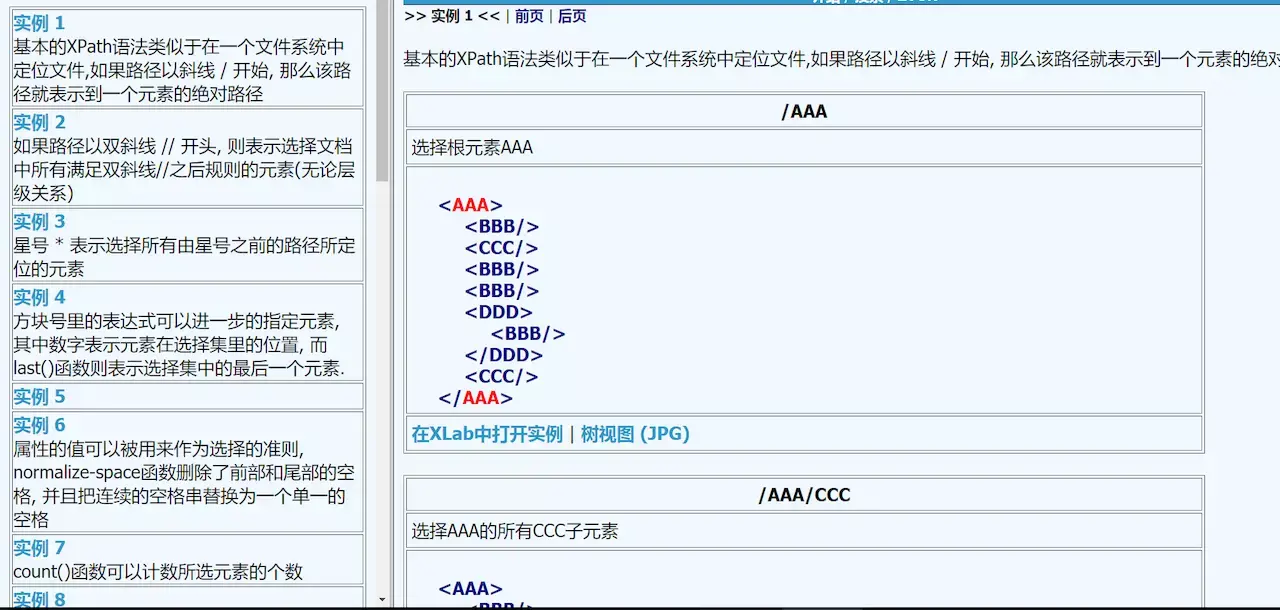The image size is (1280, 610).
Task: Click the red </AAA> closing tag
Action: (x=475, y=397)
